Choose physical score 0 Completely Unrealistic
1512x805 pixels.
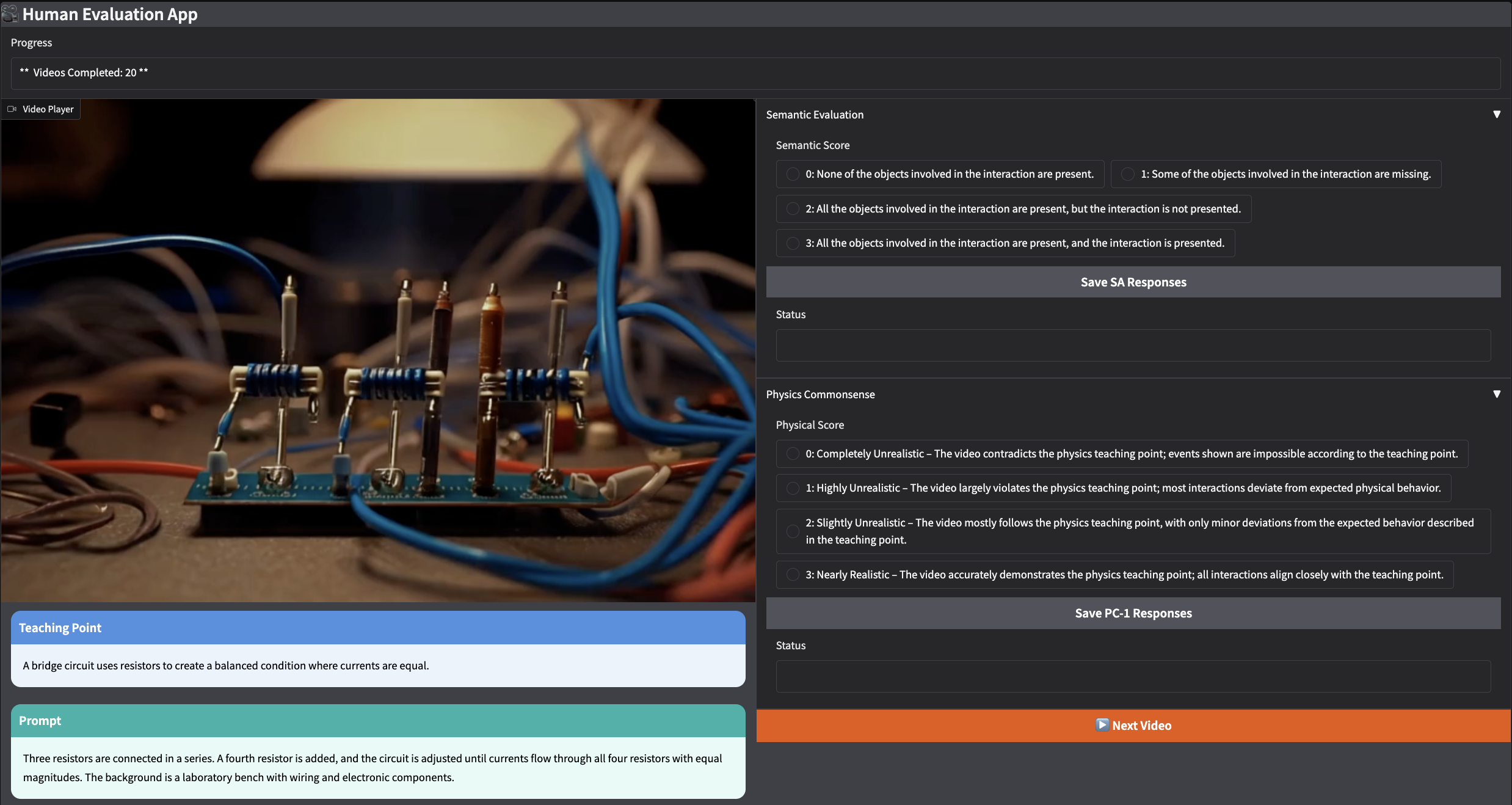(793, 454)
